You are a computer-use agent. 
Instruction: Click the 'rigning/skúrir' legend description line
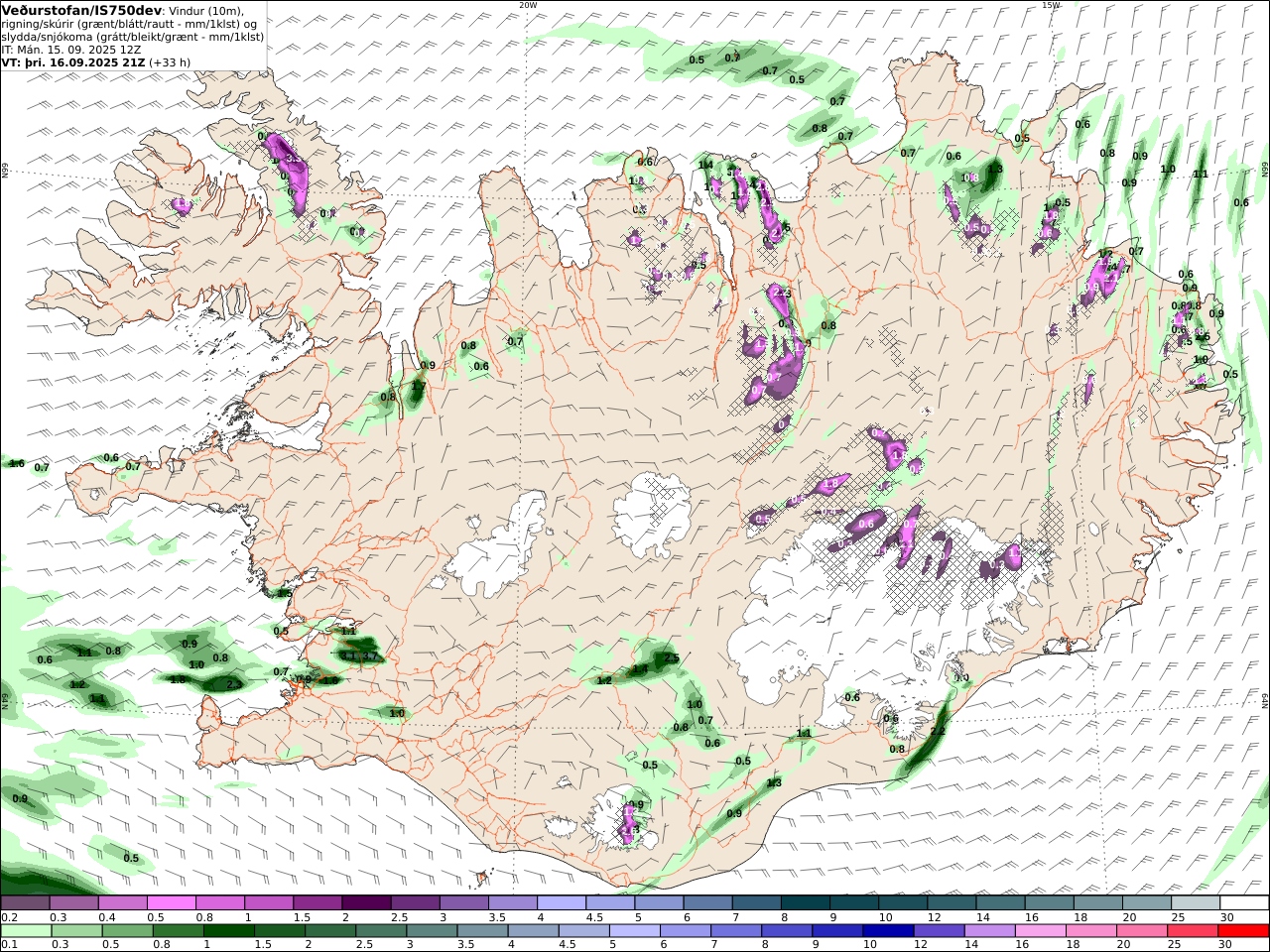coord(130,24)
